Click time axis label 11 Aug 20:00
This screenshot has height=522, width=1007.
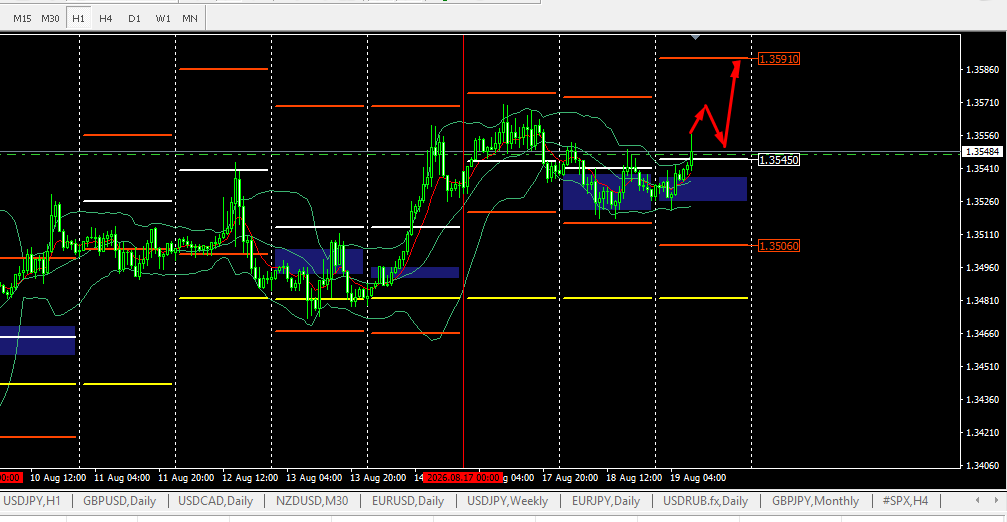point(186,478)
